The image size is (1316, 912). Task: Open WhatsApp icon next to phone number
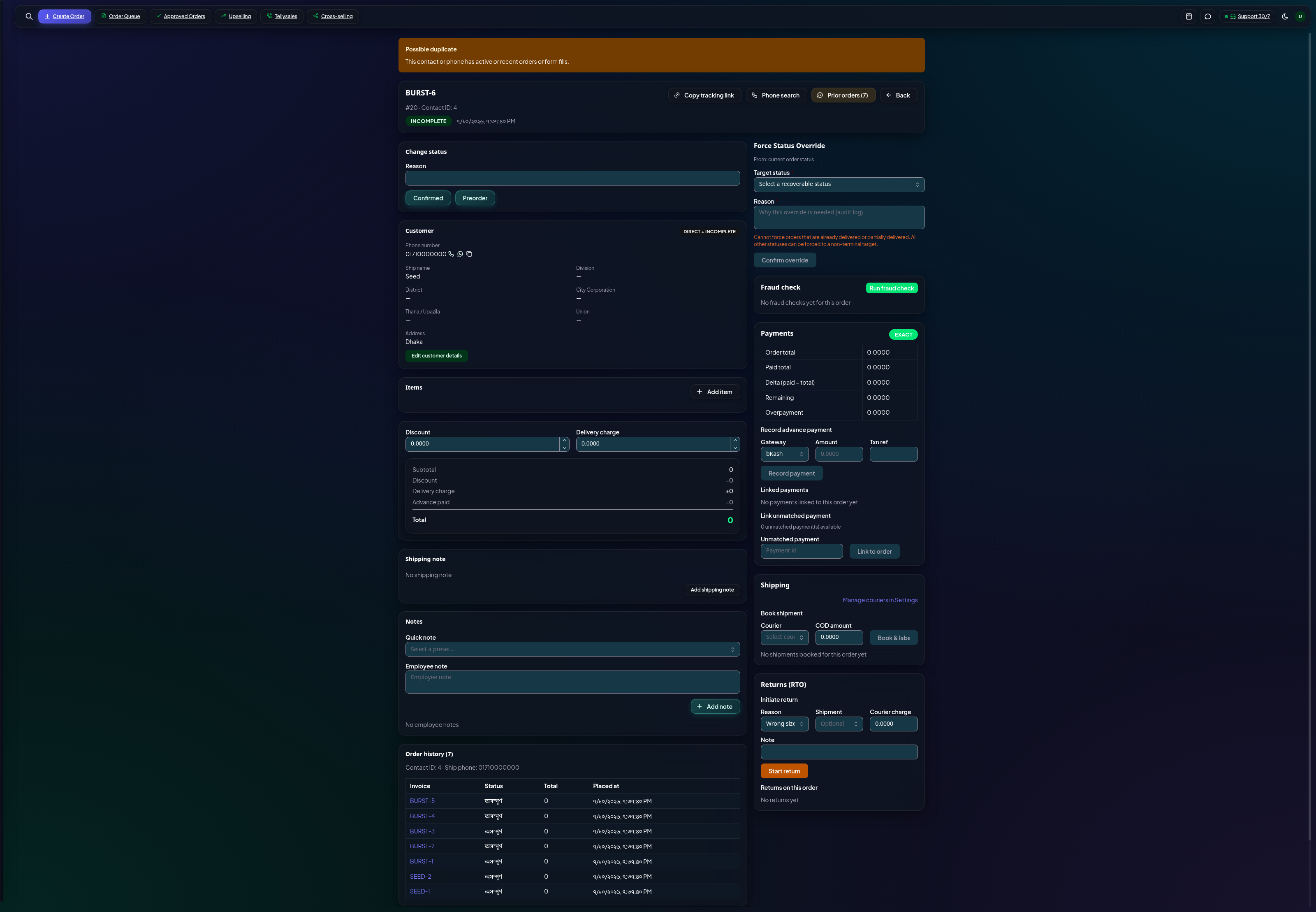point(460,254)
